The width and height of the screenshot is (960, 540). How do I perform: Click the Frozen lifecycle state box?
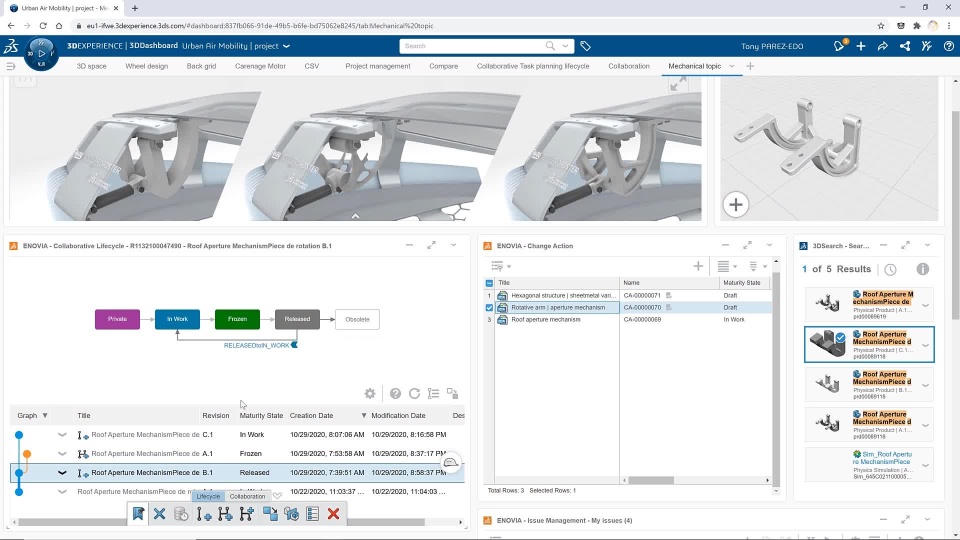[237, 319]
